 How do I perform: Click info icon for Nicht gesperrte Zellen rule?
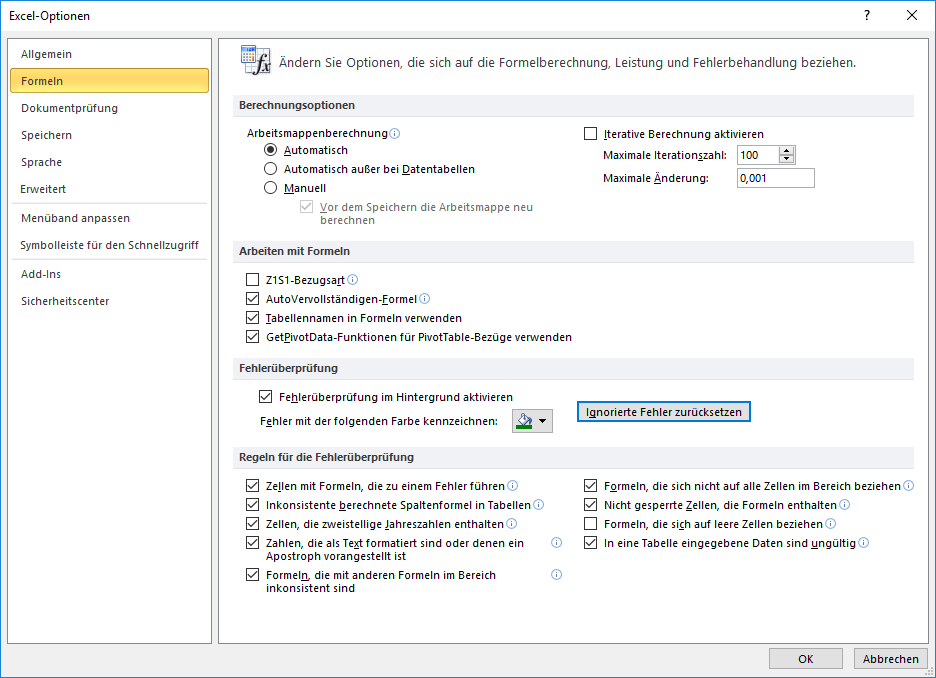pos(845,505)
